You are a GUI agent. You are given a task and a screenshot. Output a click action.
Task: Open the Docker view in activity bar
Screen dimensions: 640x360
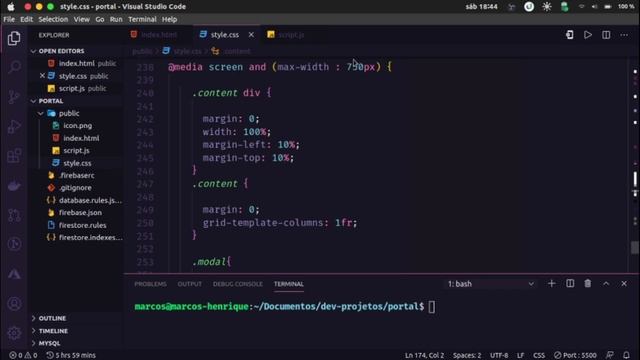pyautogui.click(x=14, y=186)
